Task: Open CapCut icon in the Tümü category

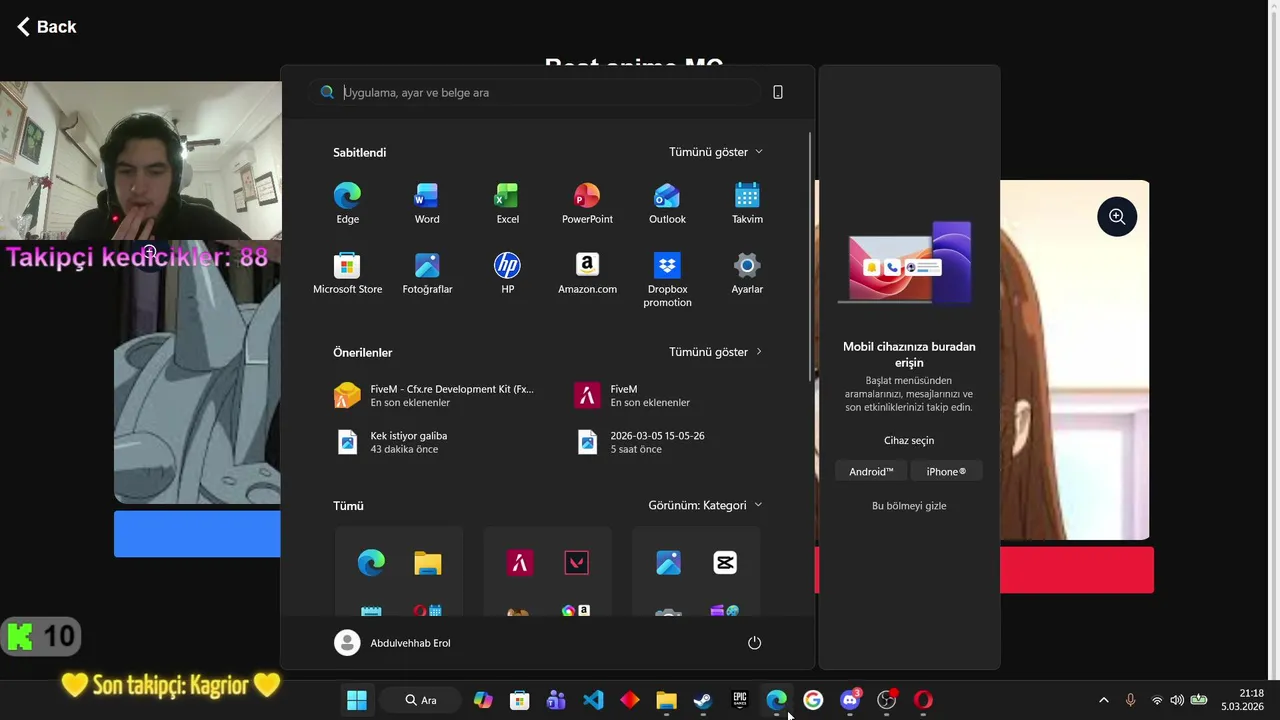Action: point(725,564)
